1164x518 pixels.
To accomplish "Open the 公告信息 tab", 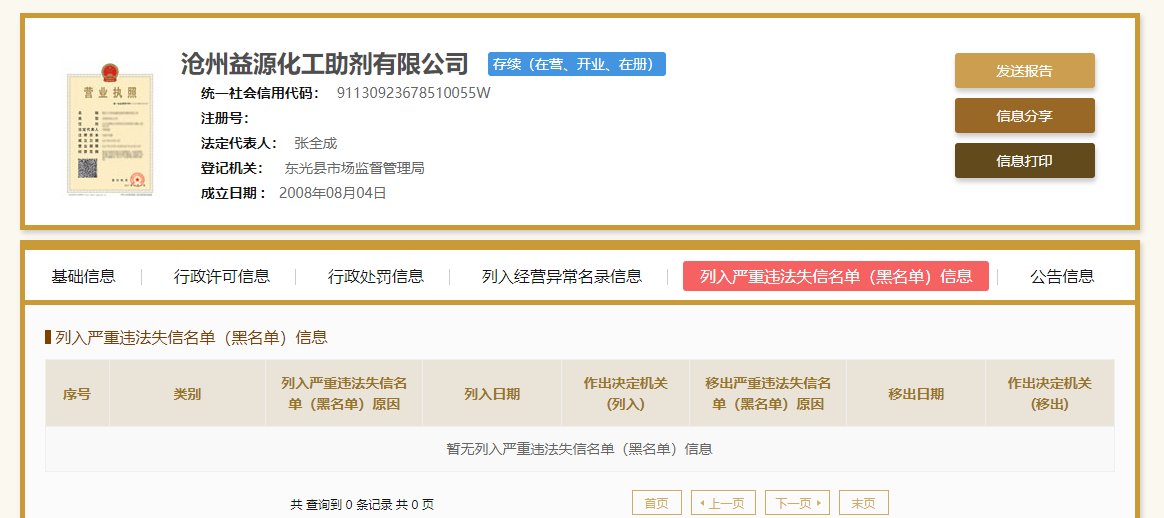I will point(1062,277).
